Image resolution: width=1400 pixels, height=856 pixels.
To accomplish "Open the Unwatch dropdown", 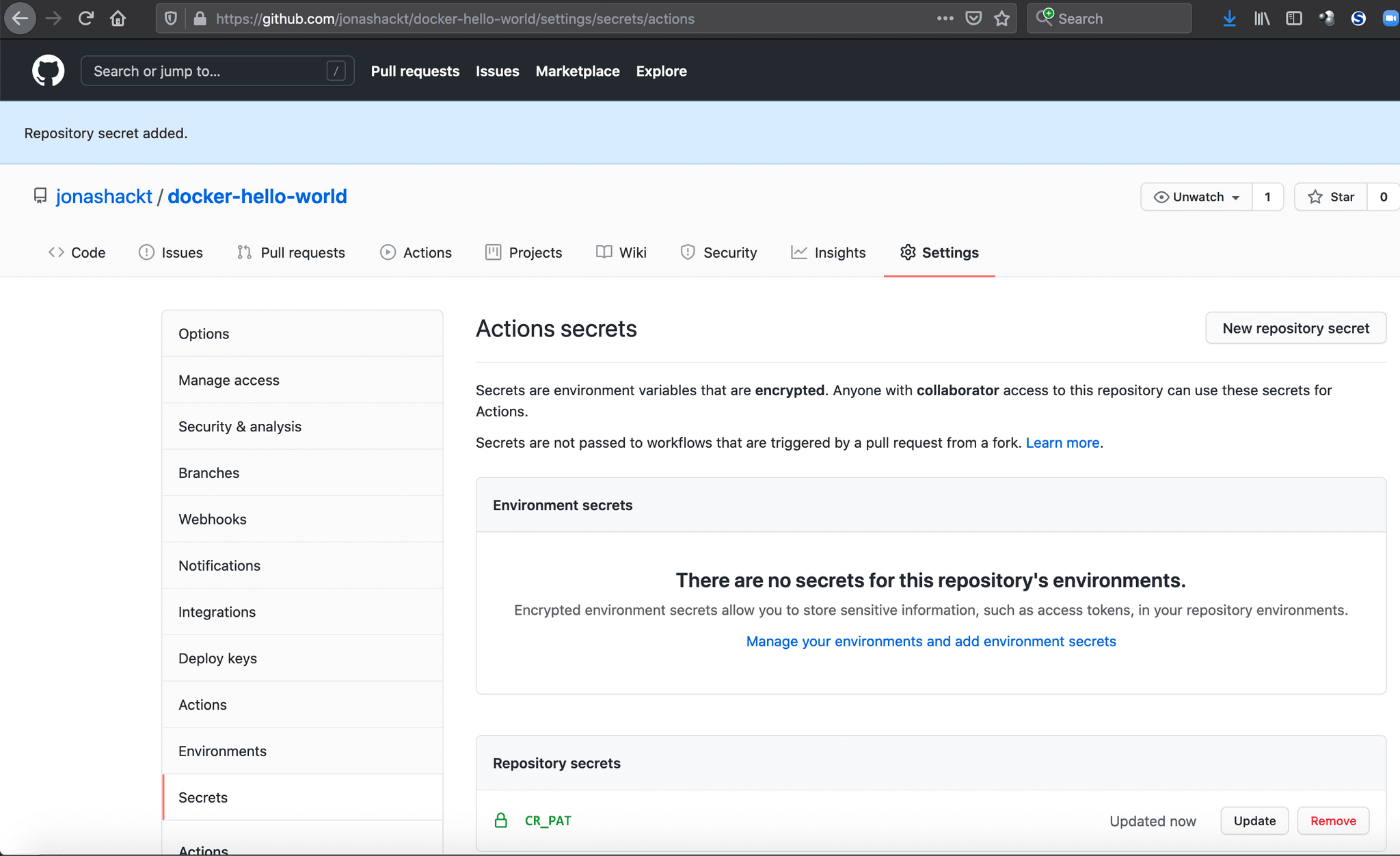I will click(1197, 197).
